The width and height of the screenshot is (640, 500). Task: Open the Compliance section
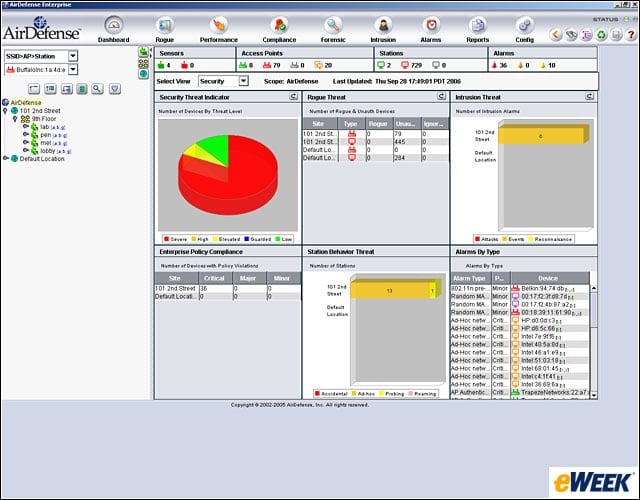279,29
